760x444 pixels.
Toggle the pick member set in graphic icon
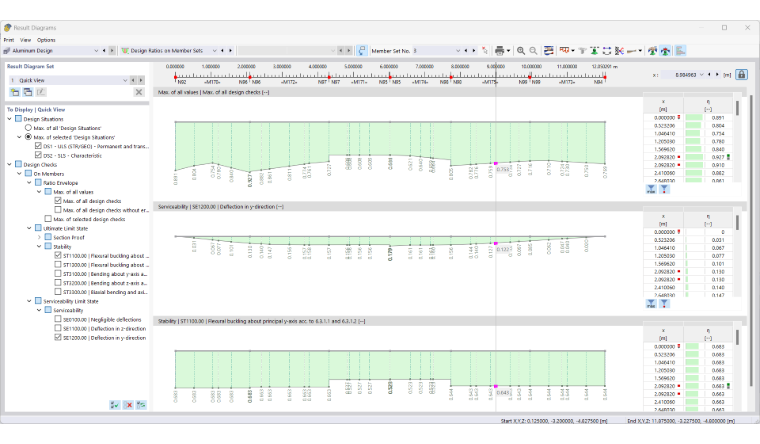[x=362, y=50]
